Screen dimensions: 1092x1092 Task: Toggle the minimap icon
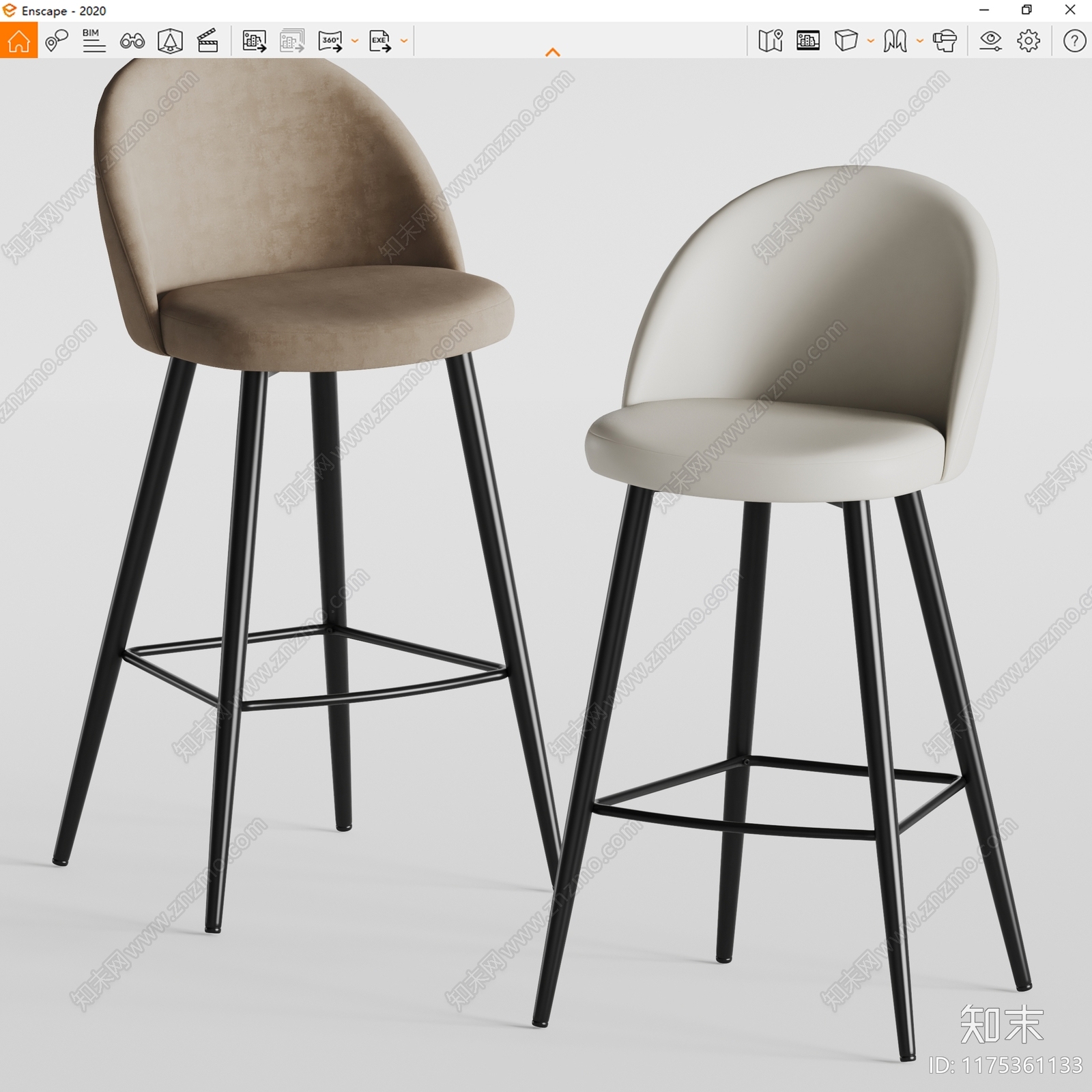click(x=771, y=41)
